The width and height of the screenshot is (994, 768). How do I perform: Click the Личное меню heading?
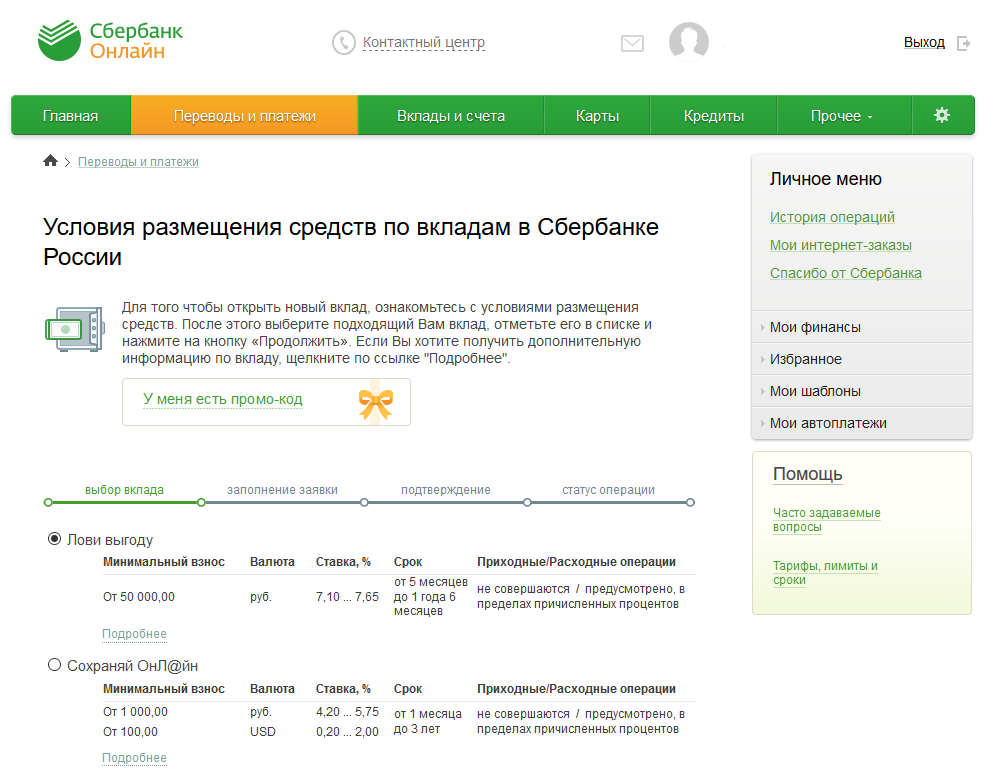click(825, 179)
